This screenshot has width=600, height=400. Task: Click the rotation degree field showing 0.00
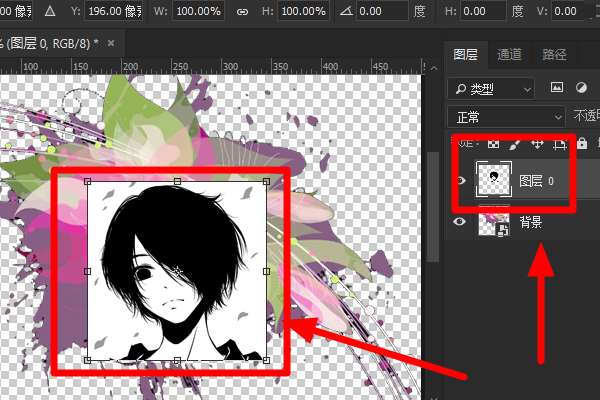[x=382, y=11]
